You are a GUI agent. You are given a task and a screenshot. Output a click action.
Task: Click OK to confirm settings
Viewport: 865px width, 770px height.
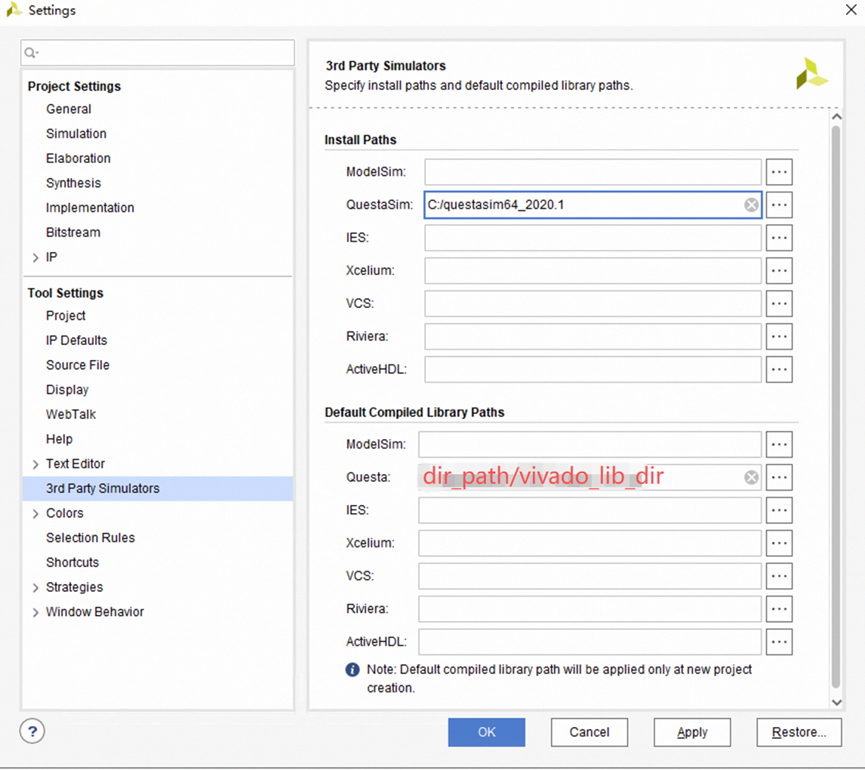pos(487,732)
